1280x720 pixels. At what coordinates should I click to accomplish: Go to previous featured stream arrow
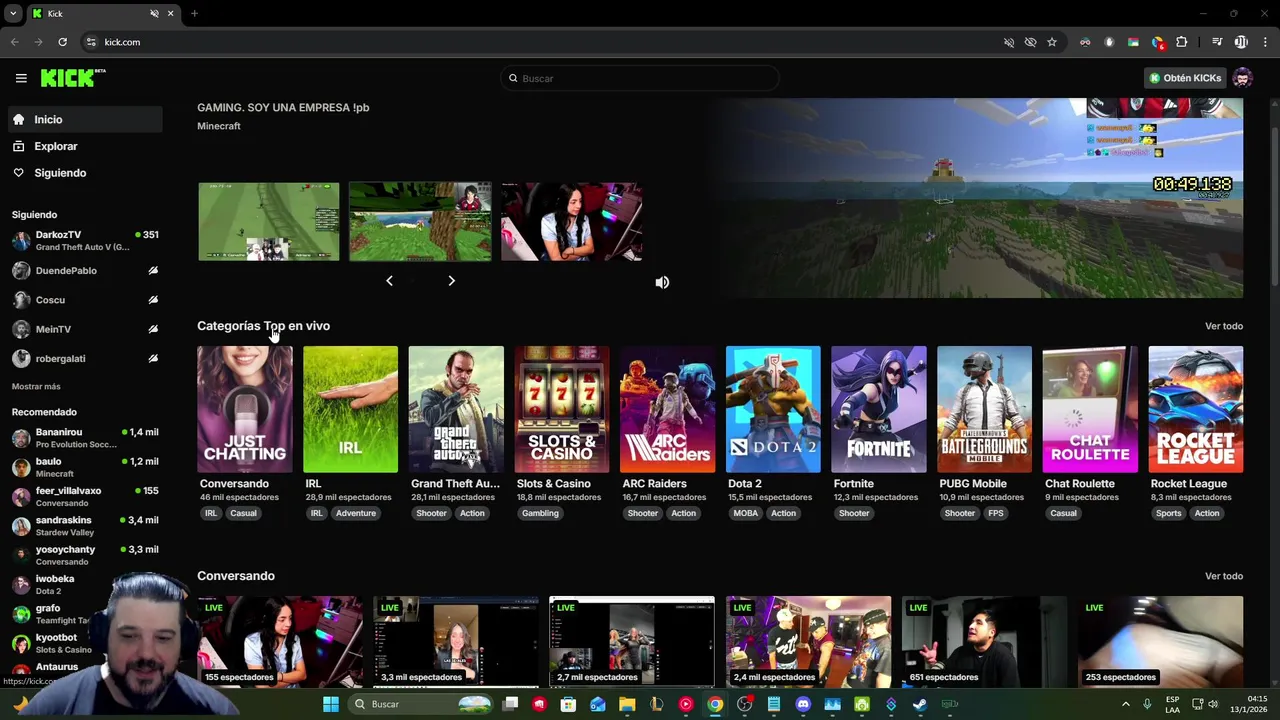(389, 281)
